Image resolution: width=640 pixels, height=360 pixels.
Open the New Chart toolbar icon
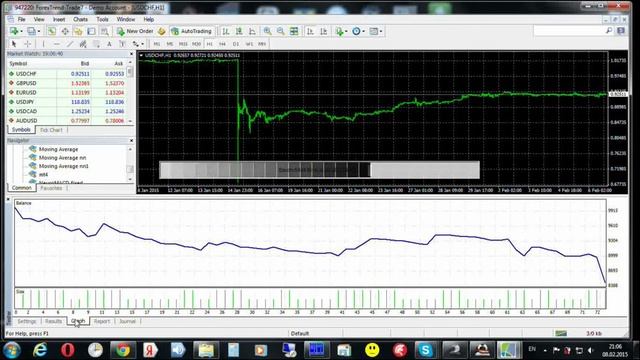tap(14, 31)
